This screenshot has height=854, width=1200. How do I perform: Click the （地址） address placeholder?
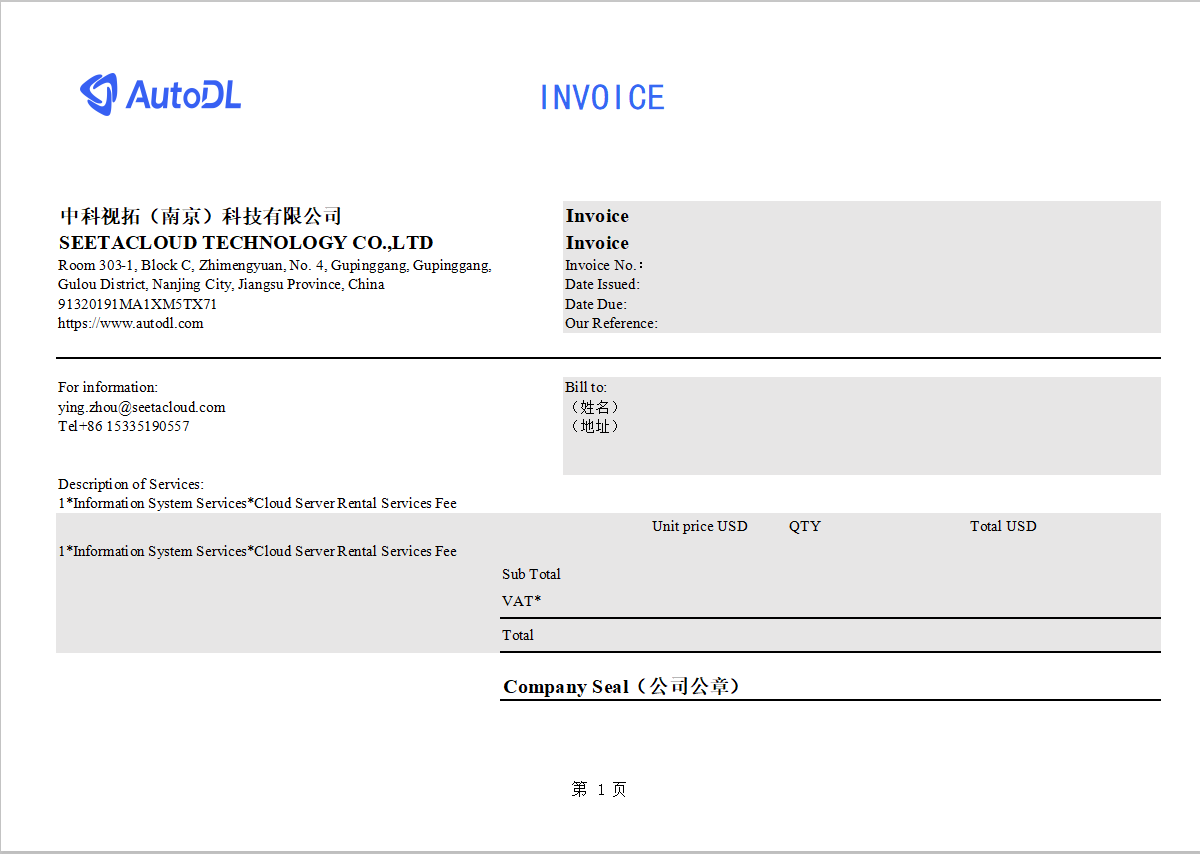coord(594,426)
